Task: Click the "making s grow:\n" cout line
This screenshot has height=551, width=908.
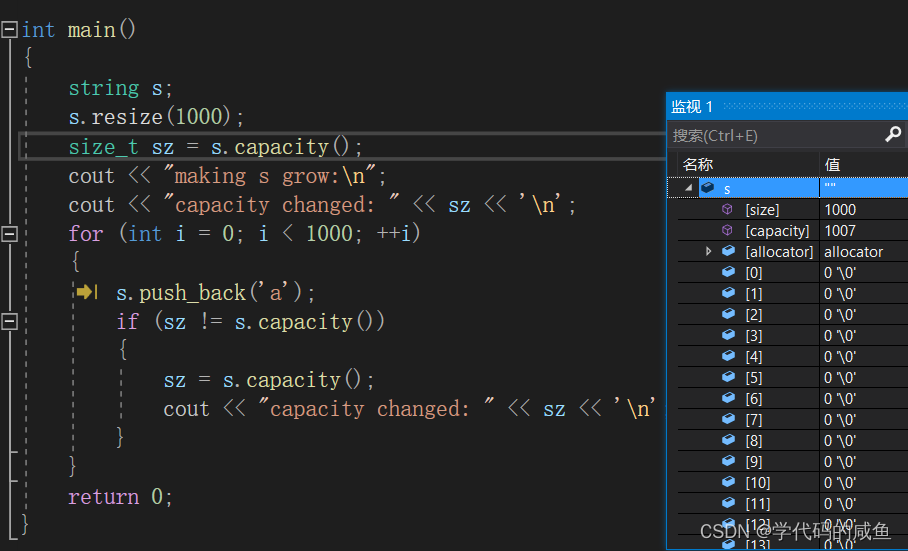Action: click(227, 175)
